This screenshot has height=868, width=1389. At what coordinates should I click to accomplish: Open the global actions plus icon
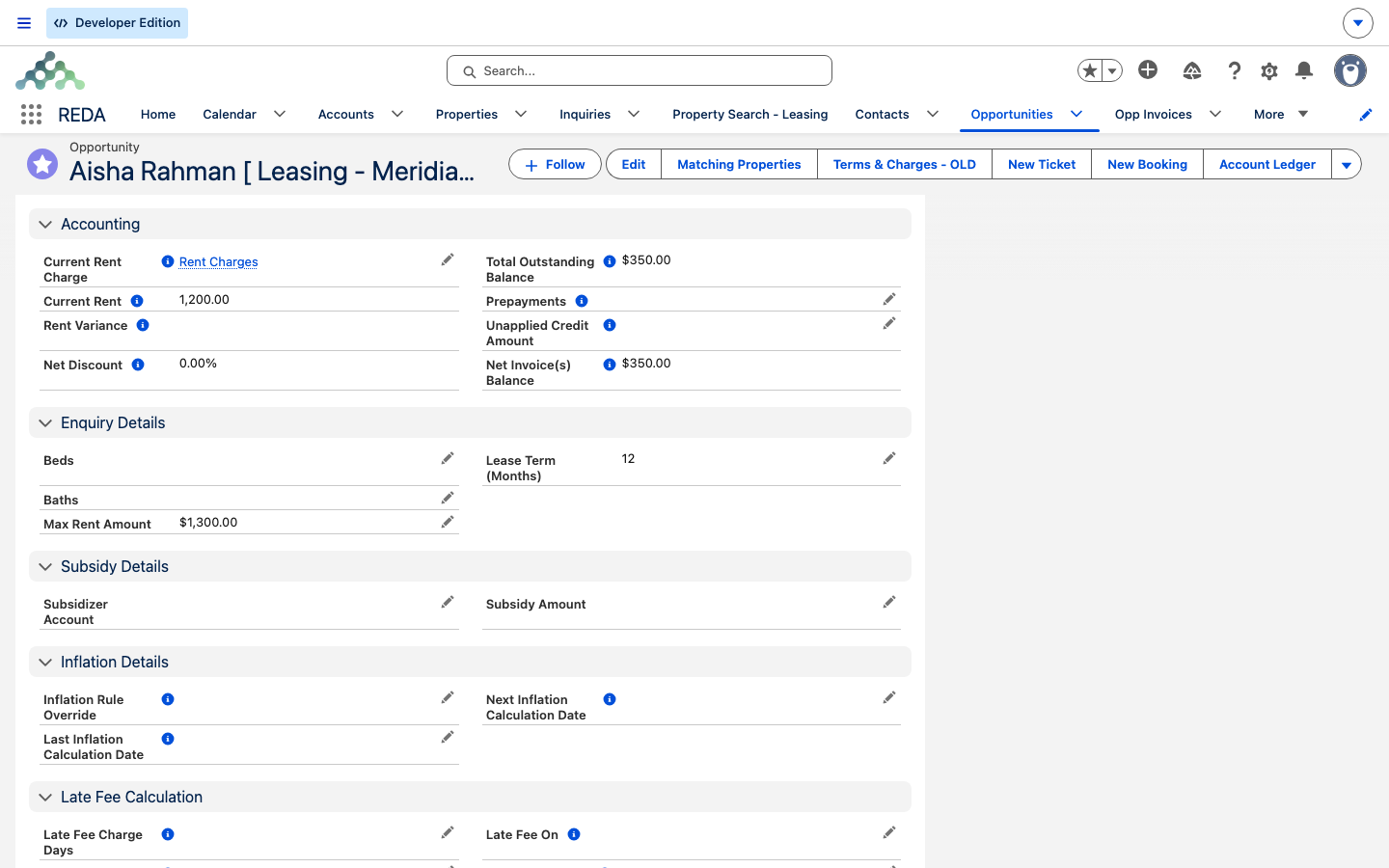1148,69
